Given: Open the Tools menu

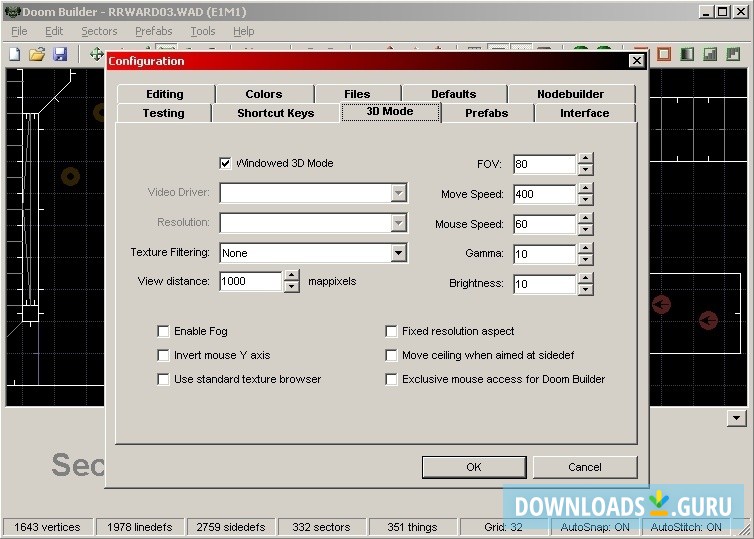Looking at the screenshot, I should pos(202,31).
